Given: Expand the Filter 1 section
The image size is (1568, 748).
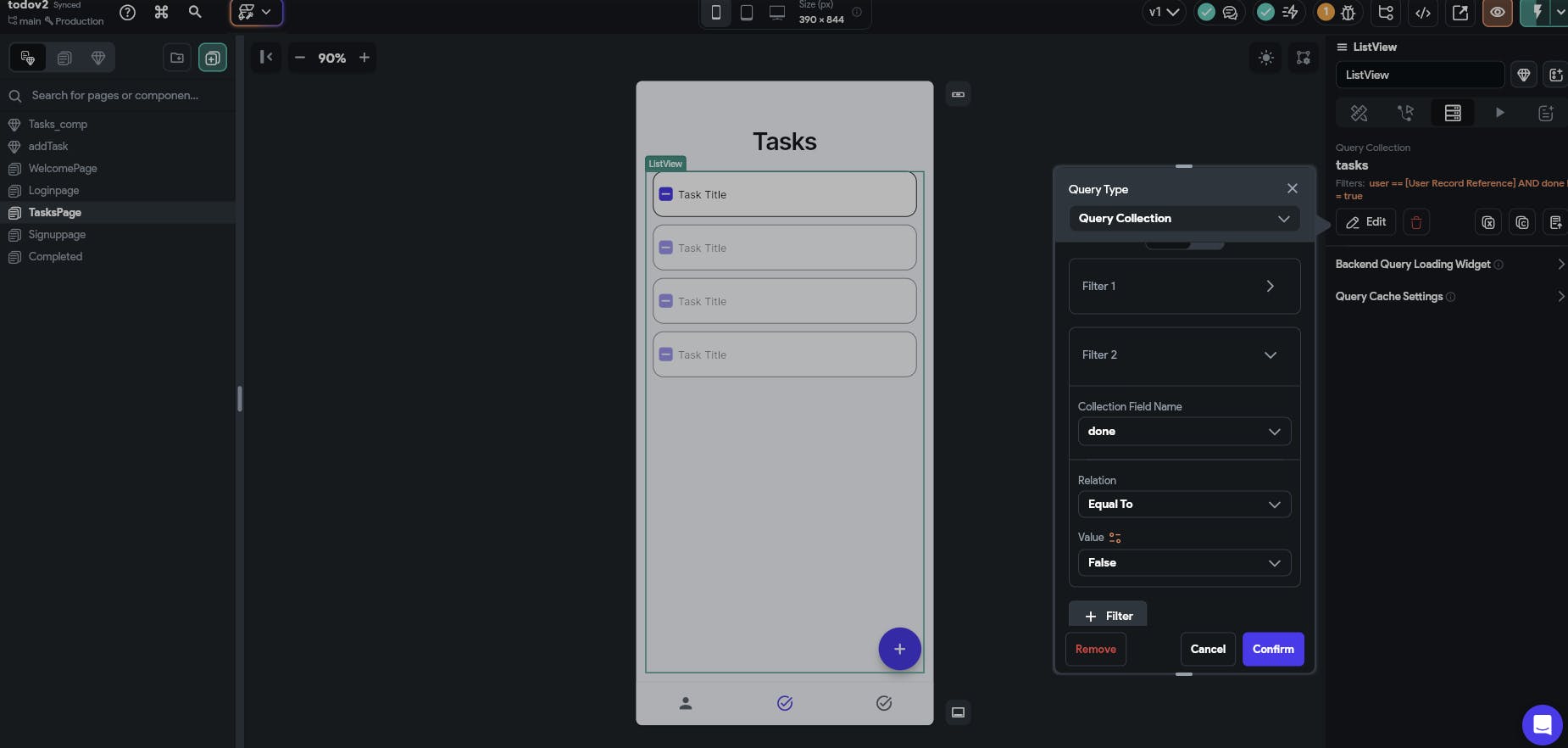Looking at the screenshot, I should [1184, 287].
